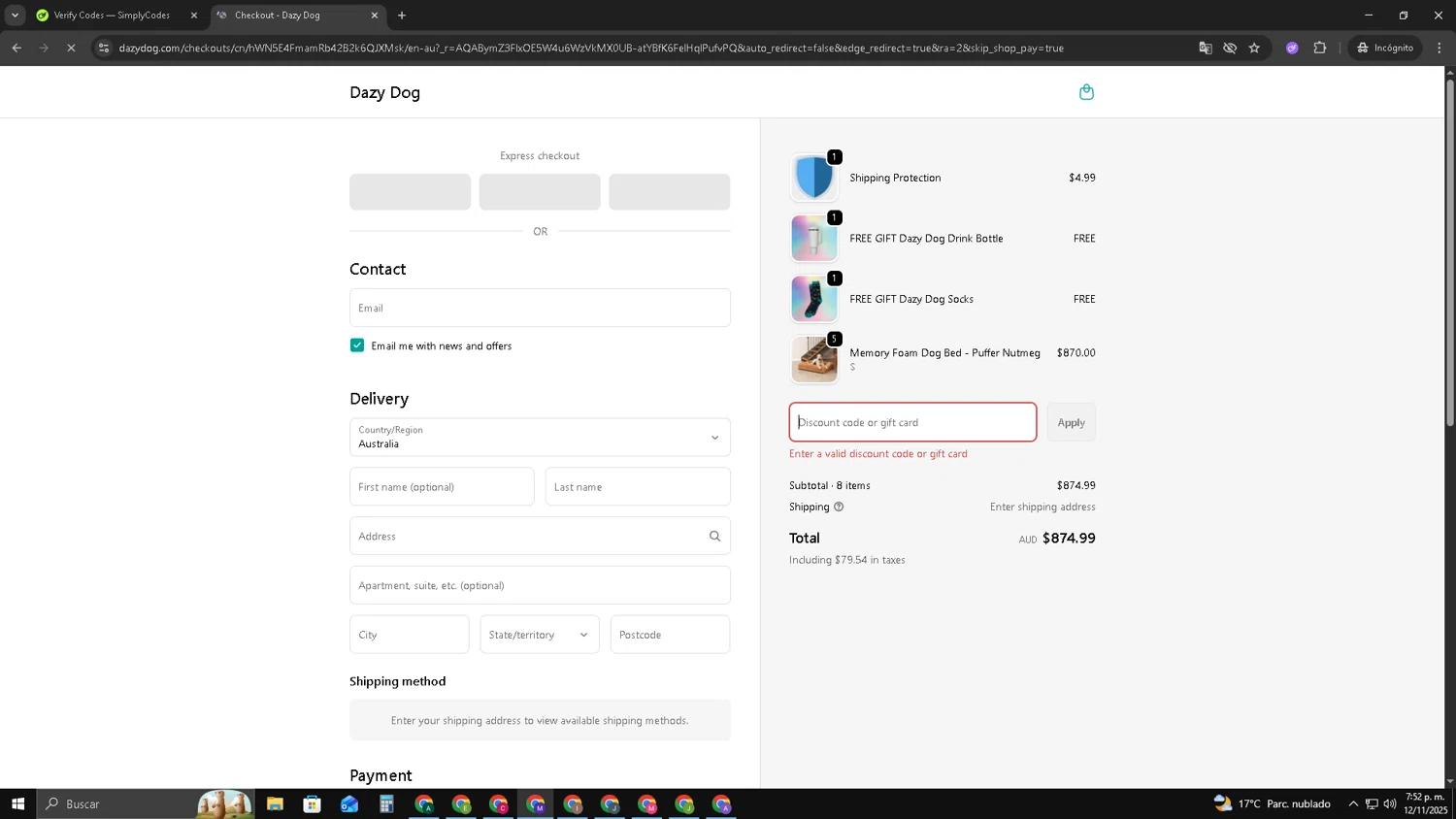The width and height of the screenshot is (1456, 819).
Task: Switch to the Verify Codes — SimplyCodes tab
Action: [x=112, y=16]
